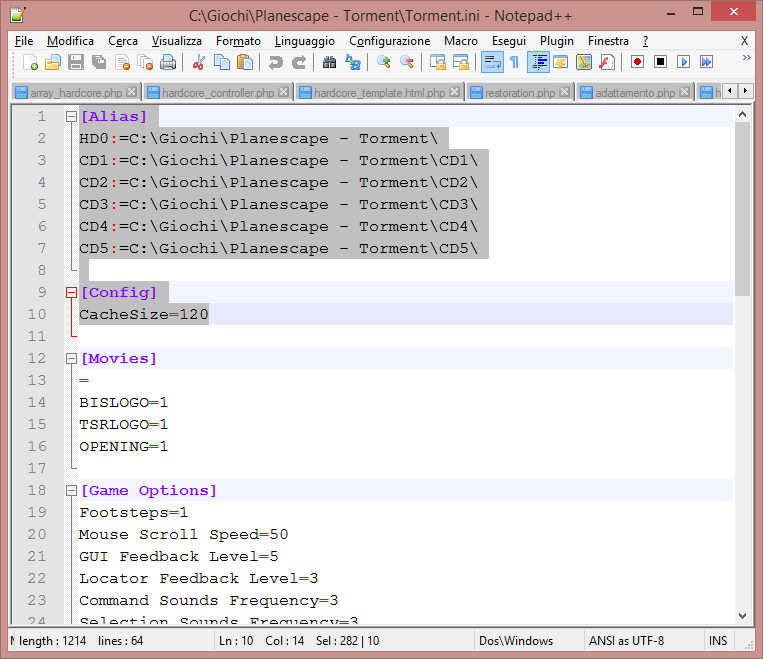Open the Esegui menu
The height and width of the screenshot is (659, 763).
point(509,41)
